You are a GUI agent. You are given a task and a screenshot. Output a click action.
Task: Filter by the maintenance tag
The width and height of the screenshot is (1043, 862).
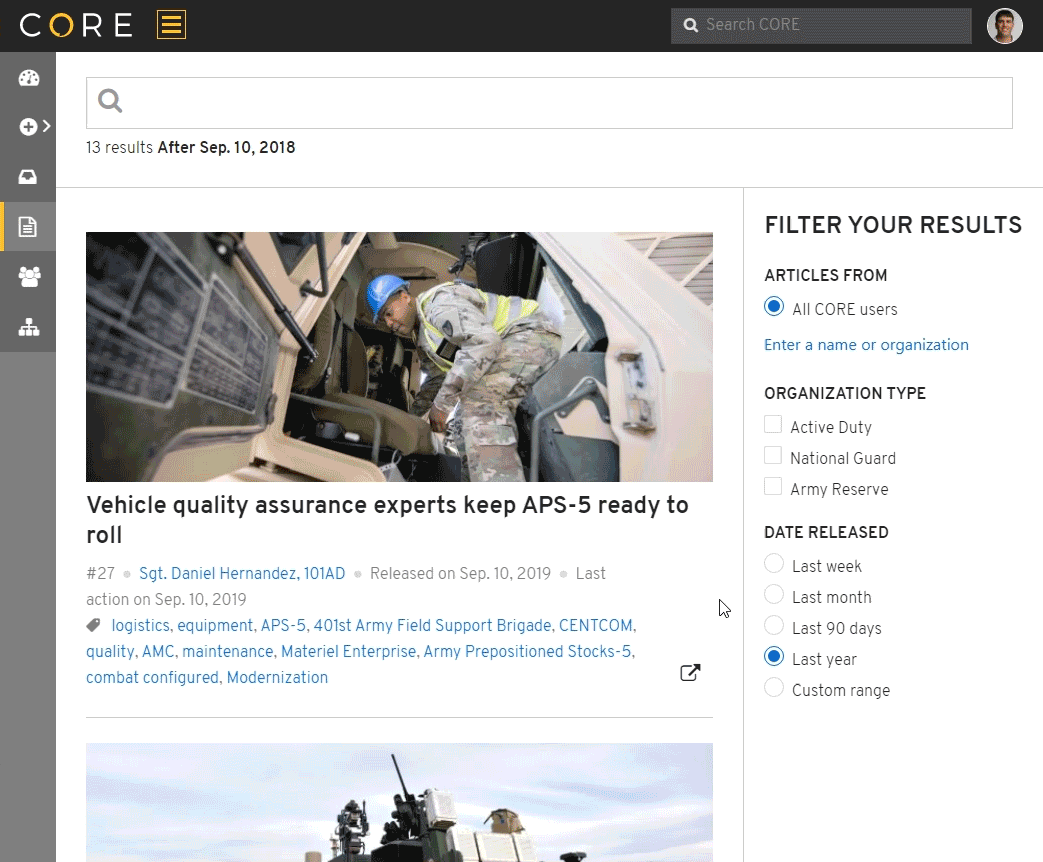click(x=227, y=651)
